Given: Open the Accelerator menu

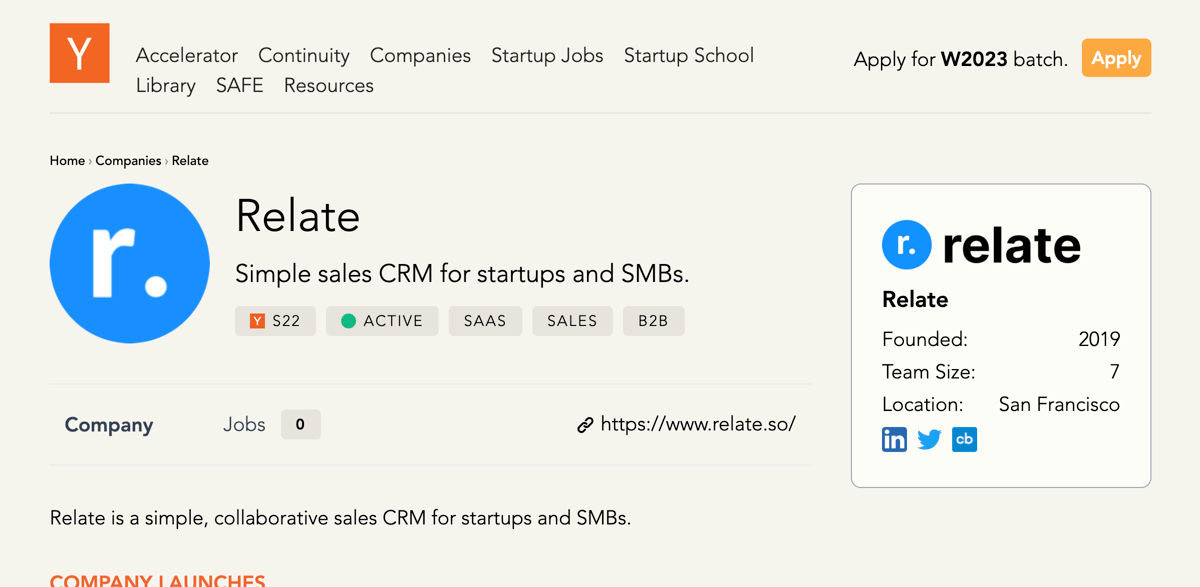Looking at the screenshot, I should [x=187, y=55].
